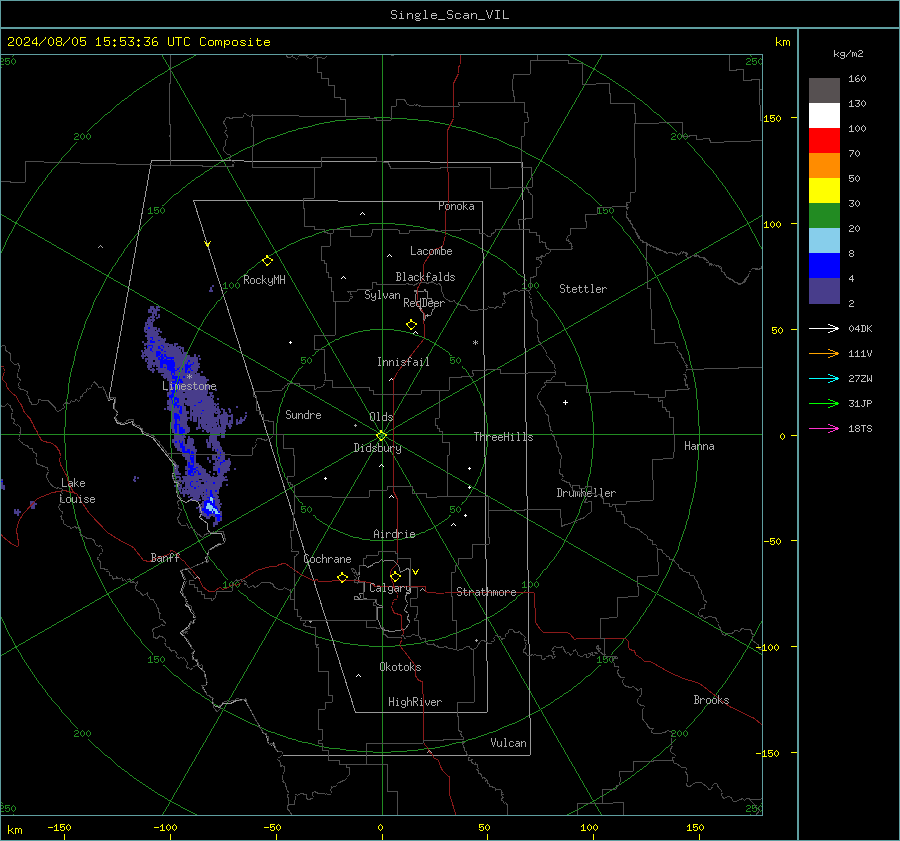The height and width of the screenshot is (841, 900).
Task: Pick the white 100-130 legend swatch
Action: click(x=824, y=116)
